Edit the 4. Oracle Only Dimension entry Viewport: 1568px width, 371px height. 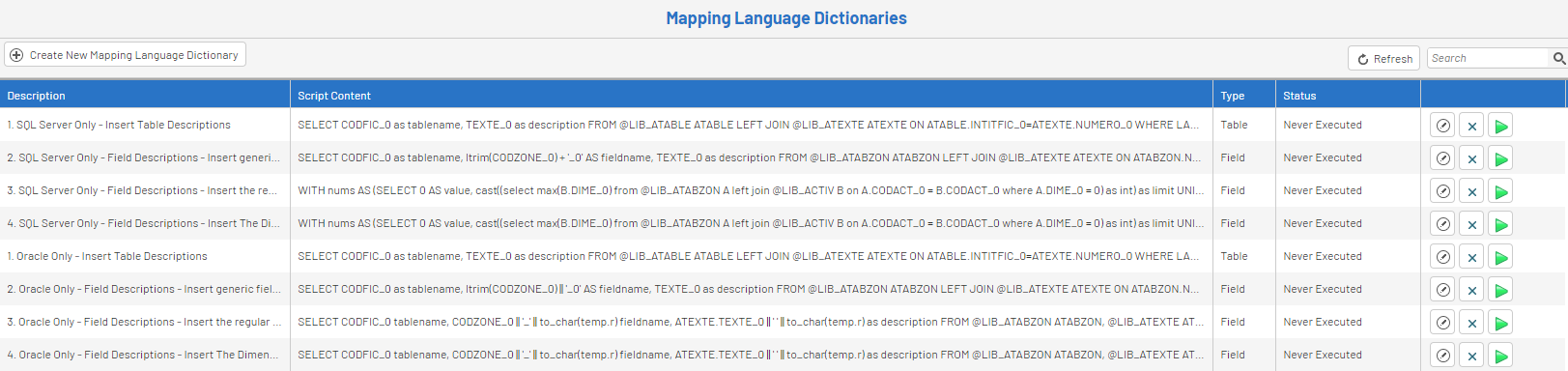point(1442,356)
